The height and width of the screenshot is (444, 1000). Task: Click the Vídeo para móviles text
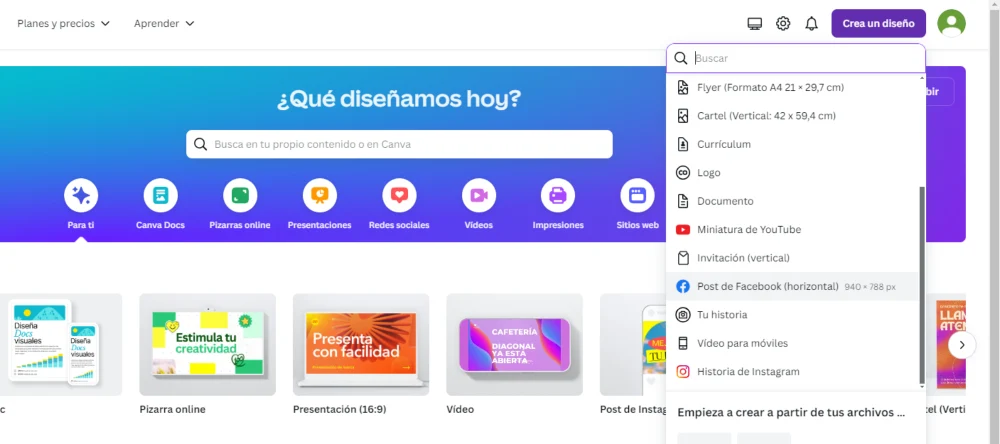742,343
